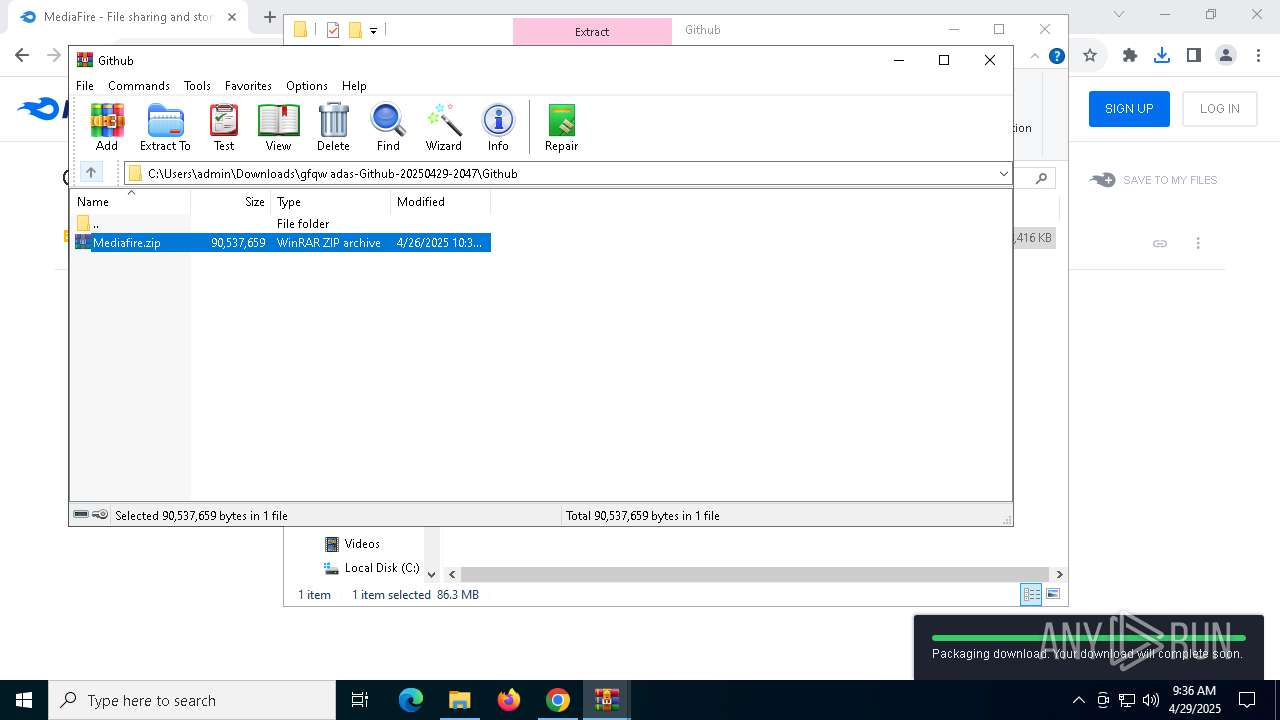Go back in Chrome
Viewport: 1280px width, 720px height.
pos(22,56)
